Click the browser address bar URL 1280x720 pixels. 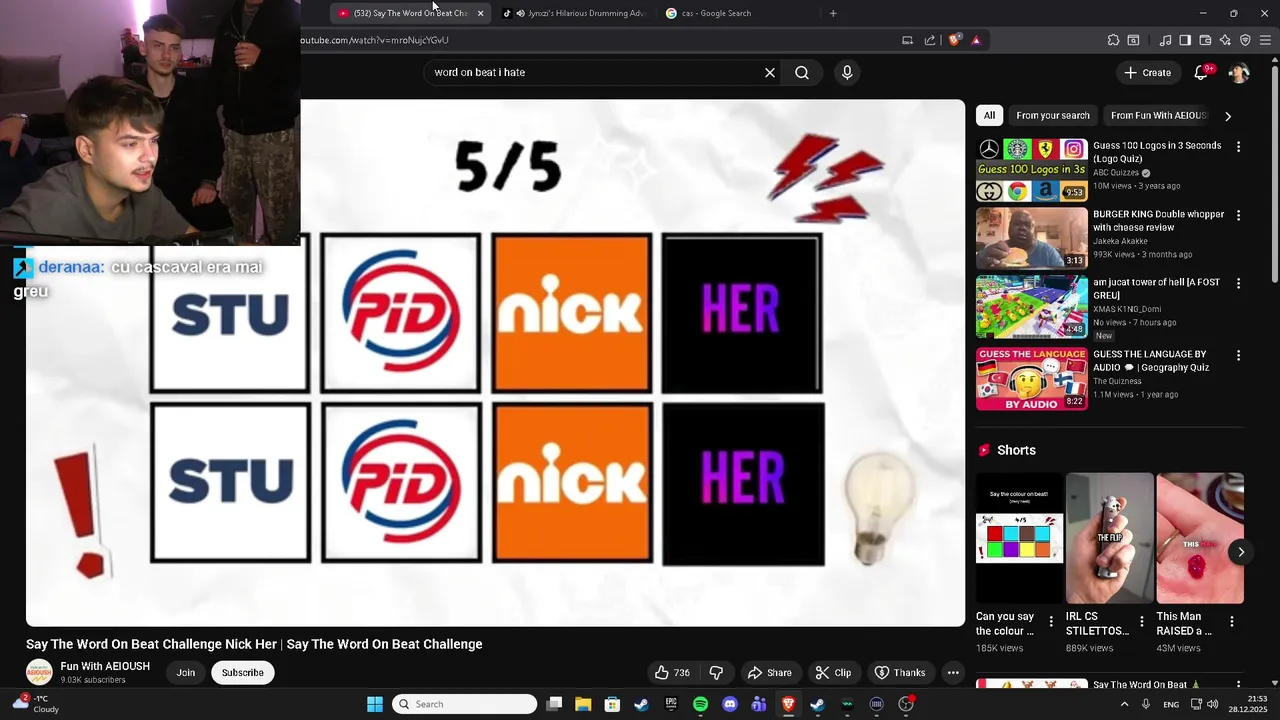point(375,40)
